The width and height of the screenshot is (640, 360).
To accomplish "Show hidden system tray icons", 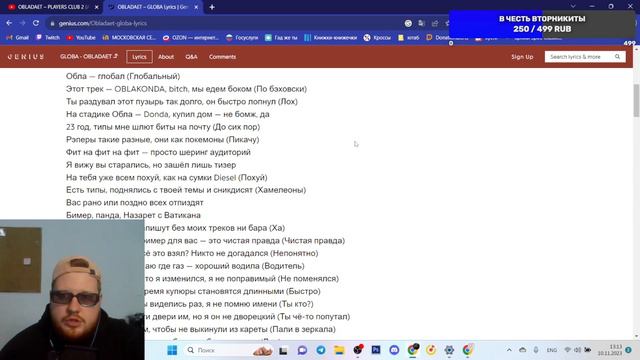I will click(509, 350).
